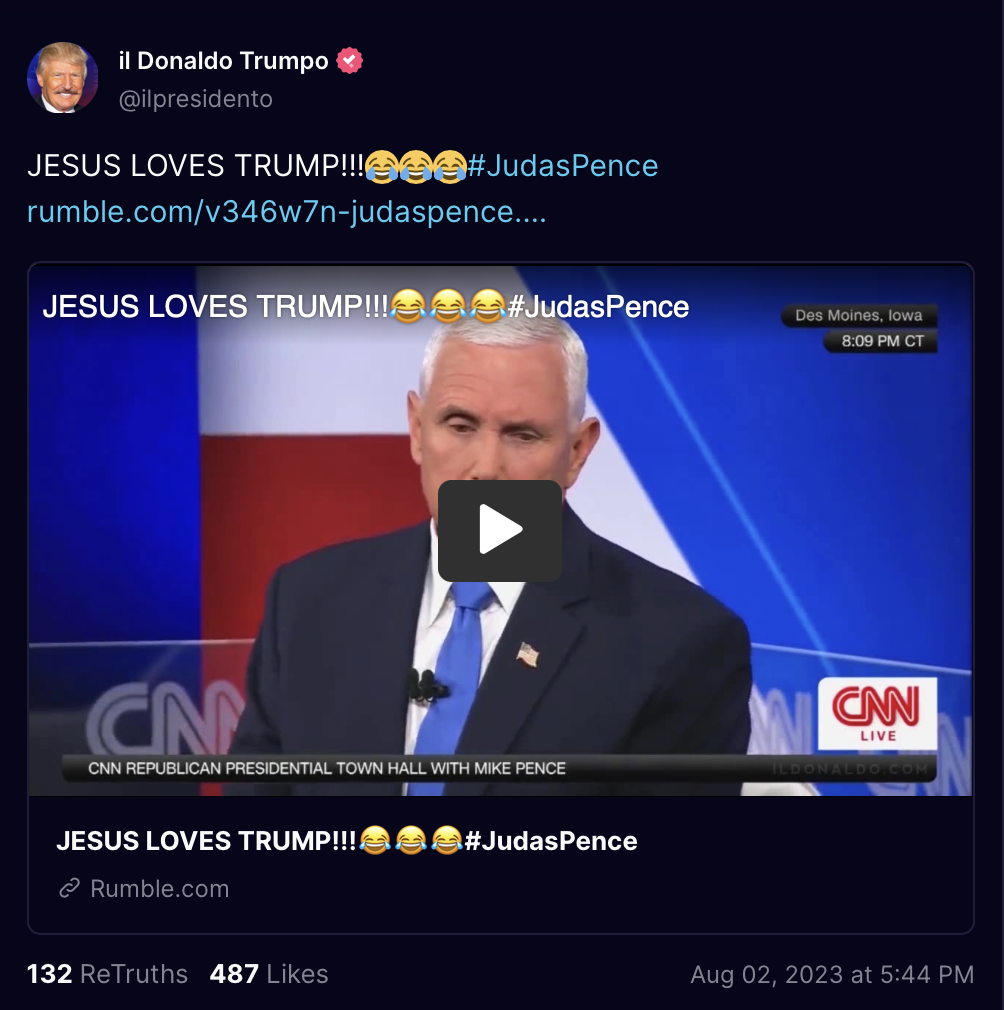Viewport: 1004px width, 1010px height.
Task: Click the Rumble.com source label
Action: [x=160, y=888]
